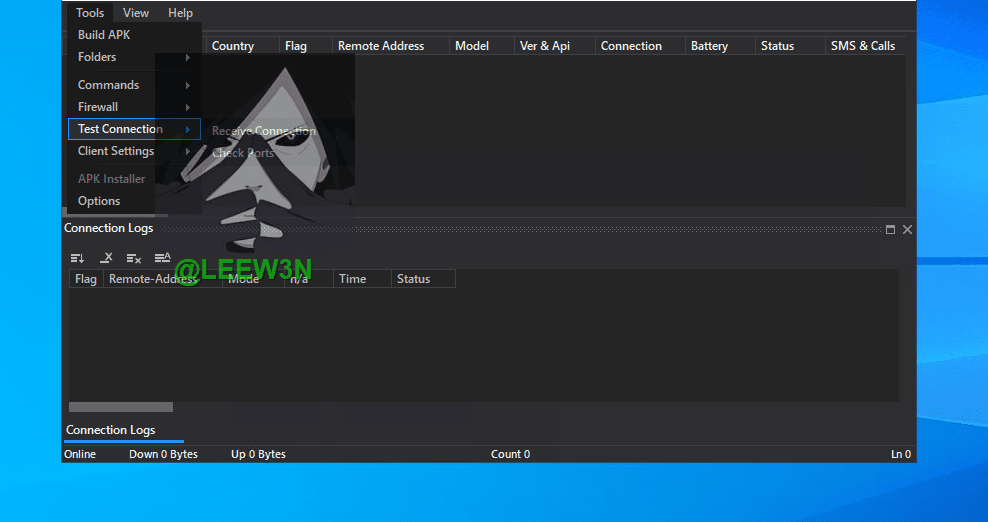Open the Help menu
Screen dimensions: 988x522
[x=180, y=13]
